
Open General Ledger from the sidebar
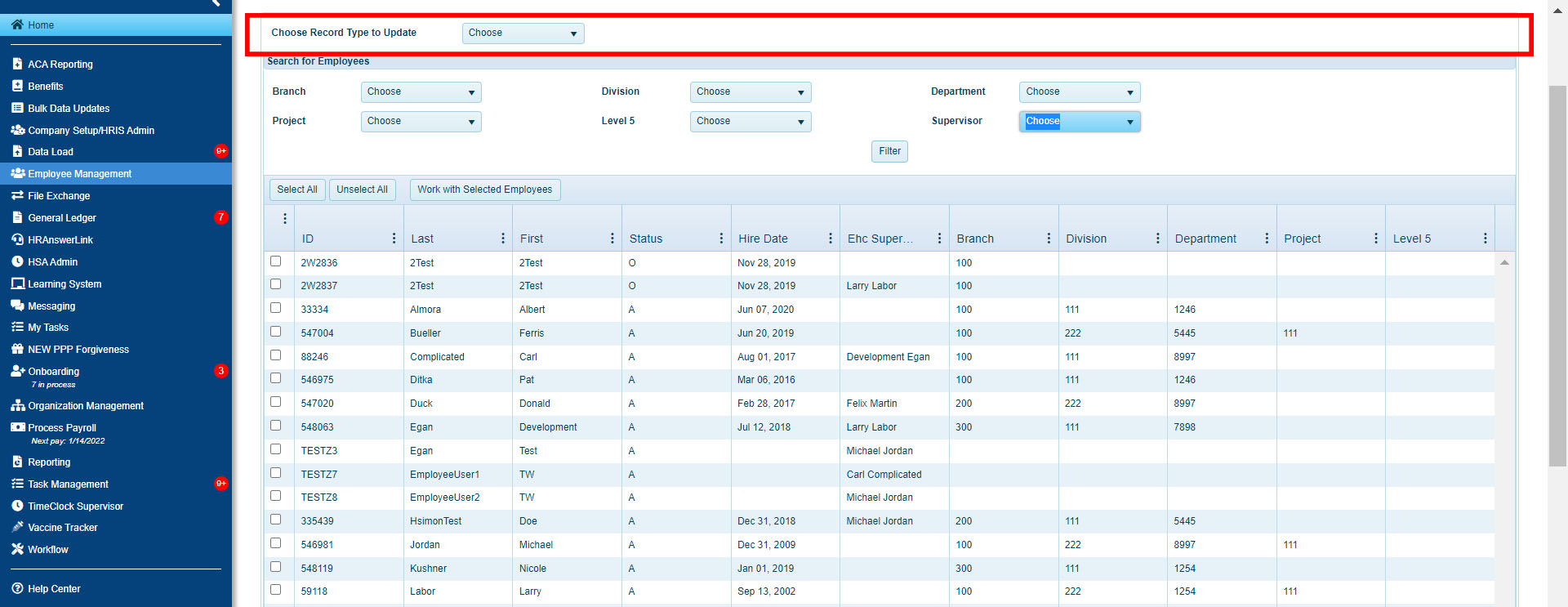click(62, 217)
